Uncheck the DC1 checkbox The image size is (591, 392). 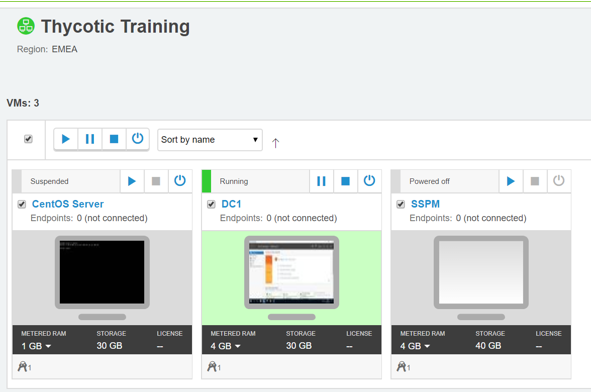211,204
